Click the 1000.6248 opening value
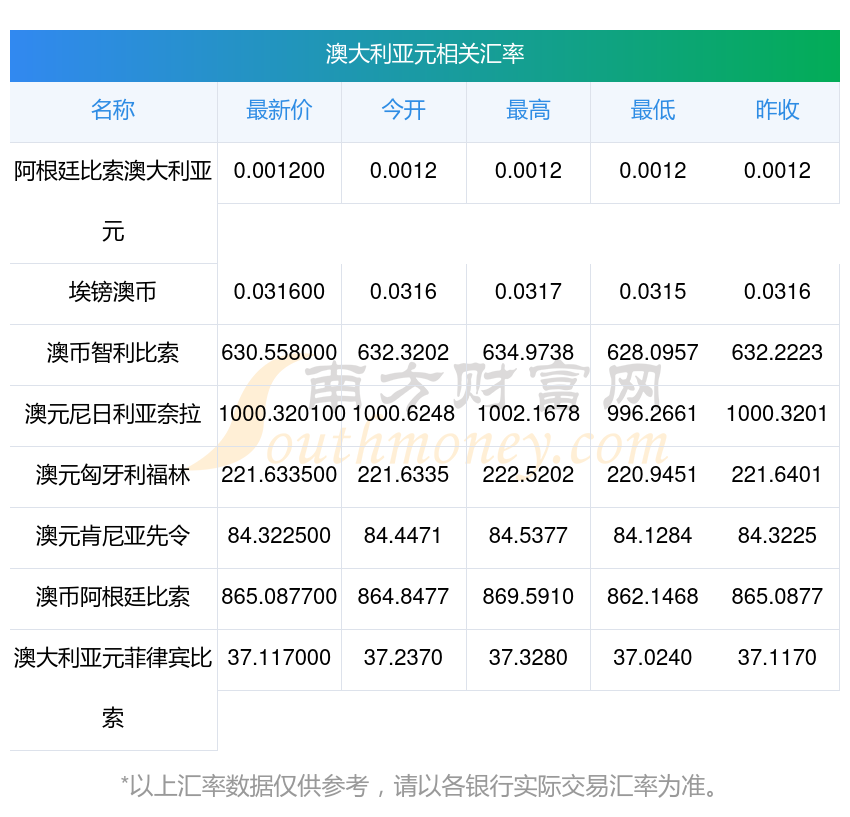850x817 pixels. [x=403, y=414]
